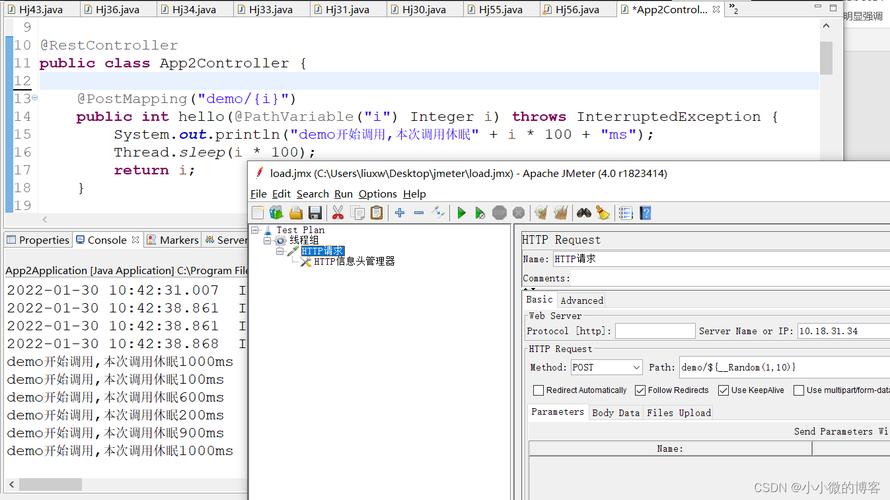Collapse the Test Plan tree node
Screen dimensions: 890x500
click(255, 230)
